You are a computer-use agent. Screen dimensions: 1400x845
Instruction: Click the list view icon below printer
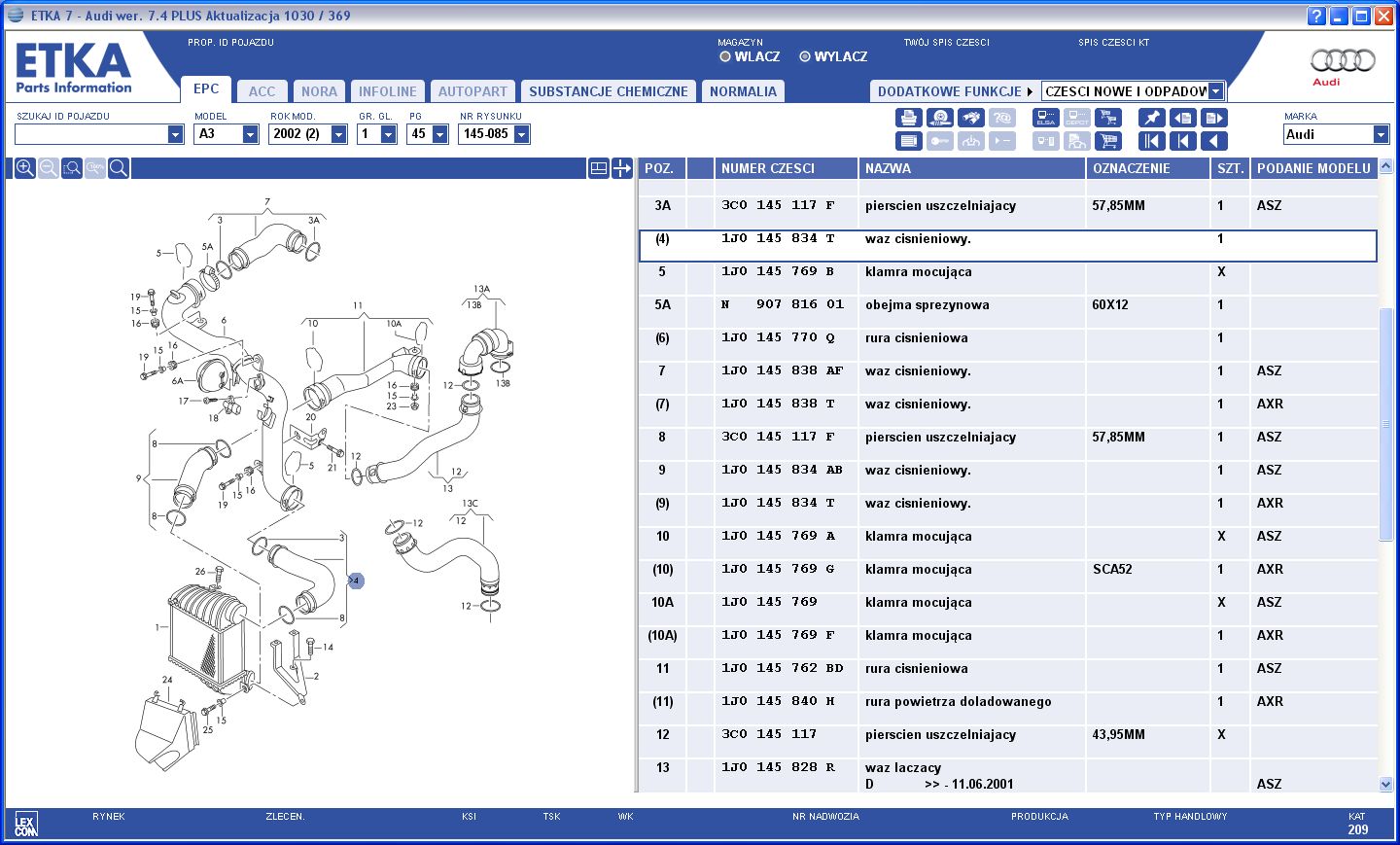[x=908, y=141]
